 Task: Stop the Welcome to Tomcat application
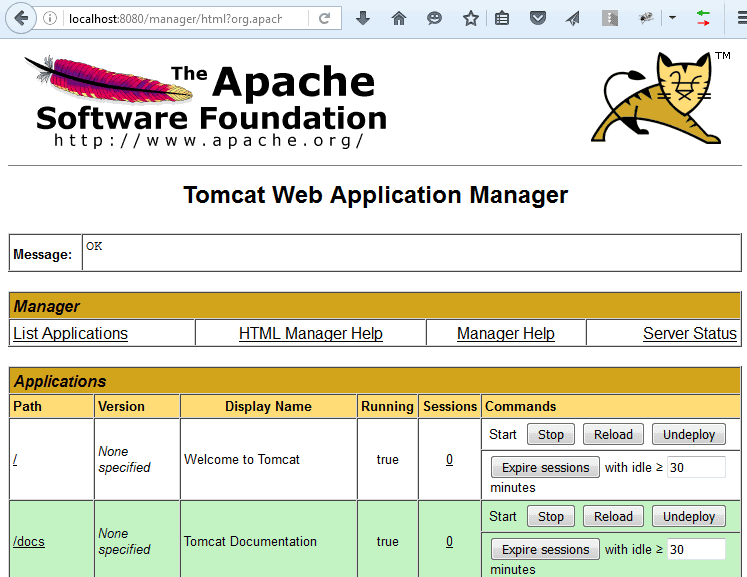(x=551, y=435)
